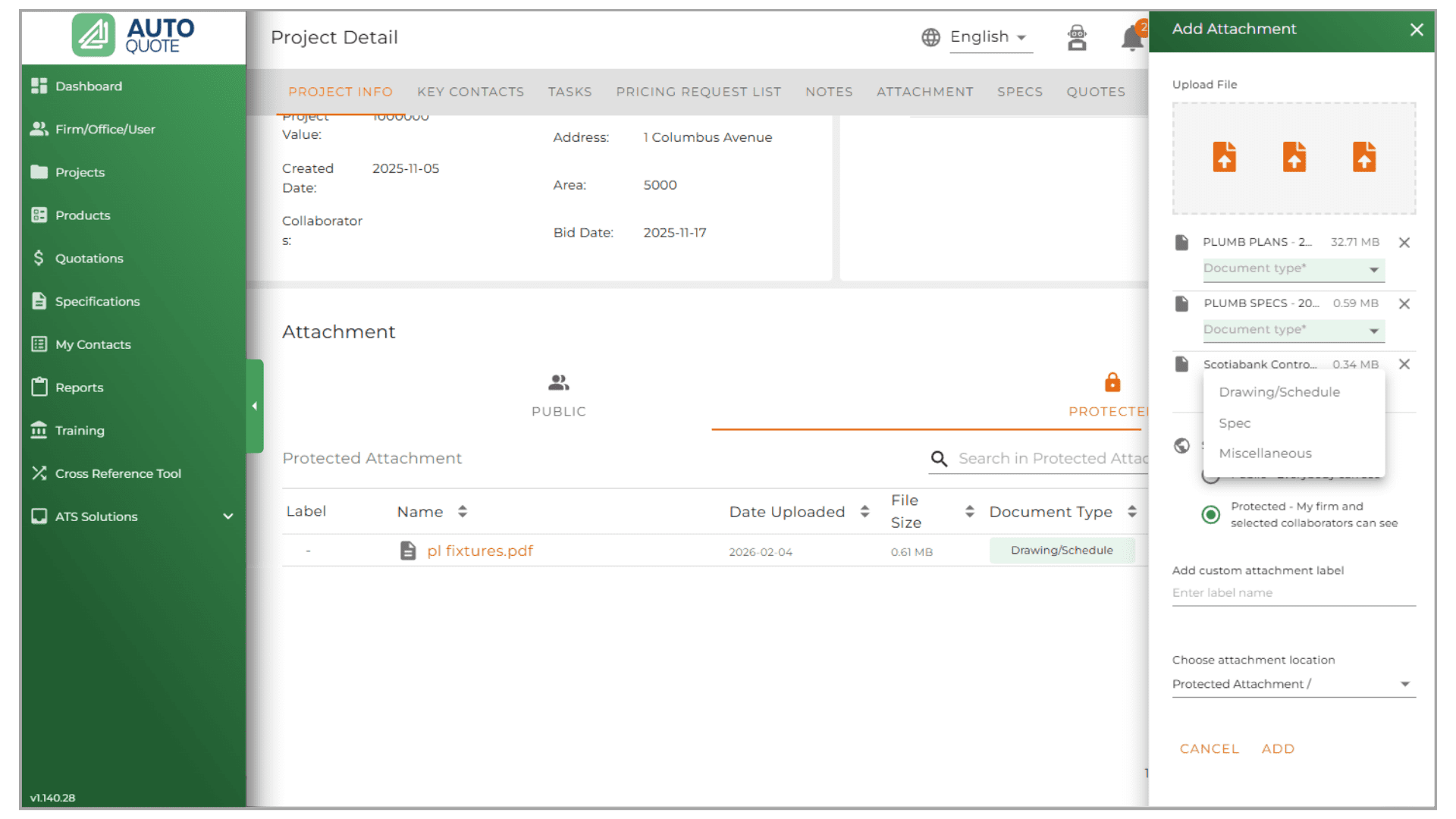Viewport: 1456px width, 819px height.
Task: Click the Cross Reference Tool sidebar icon
Action: point(39,473)
